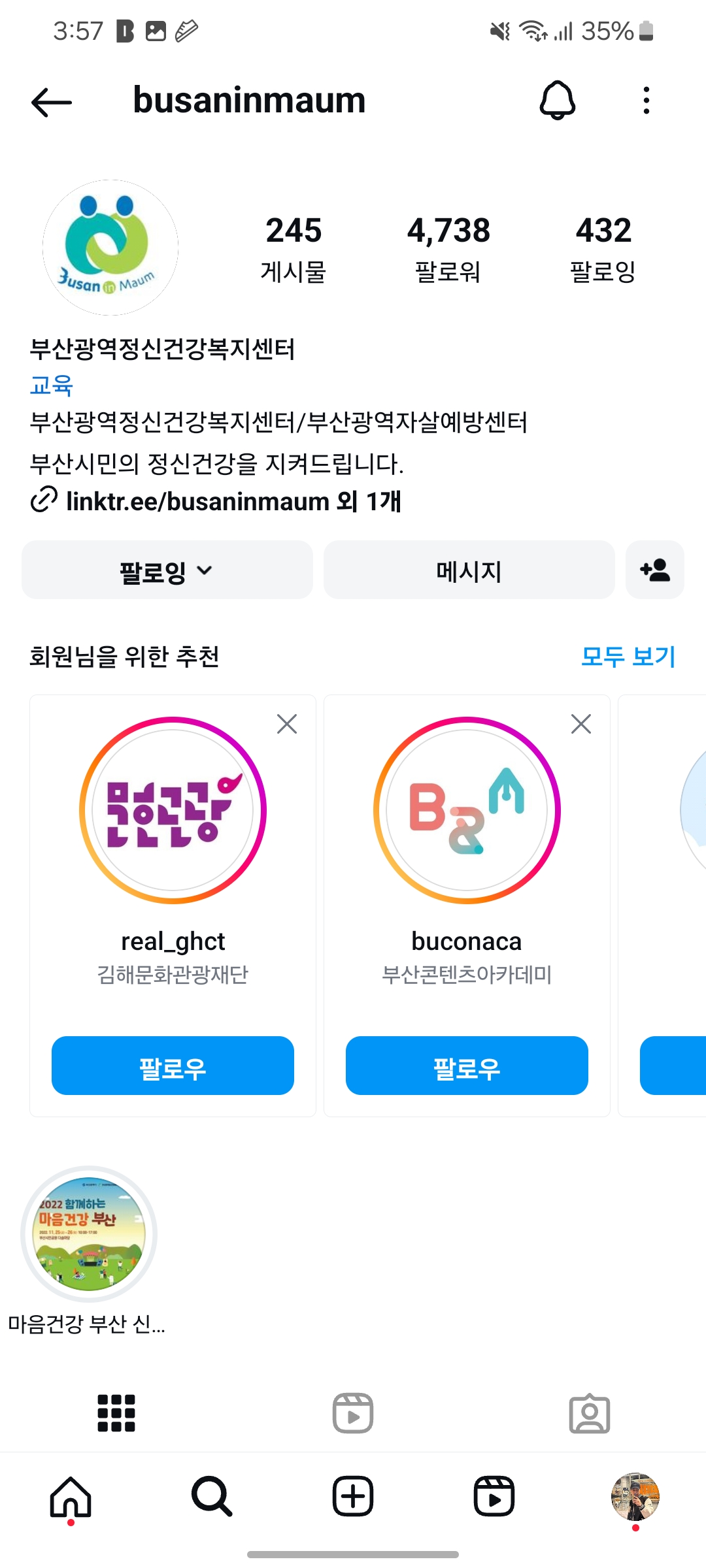Tap the back arrow icon
Screen dimensions: 706x1568
51,102
